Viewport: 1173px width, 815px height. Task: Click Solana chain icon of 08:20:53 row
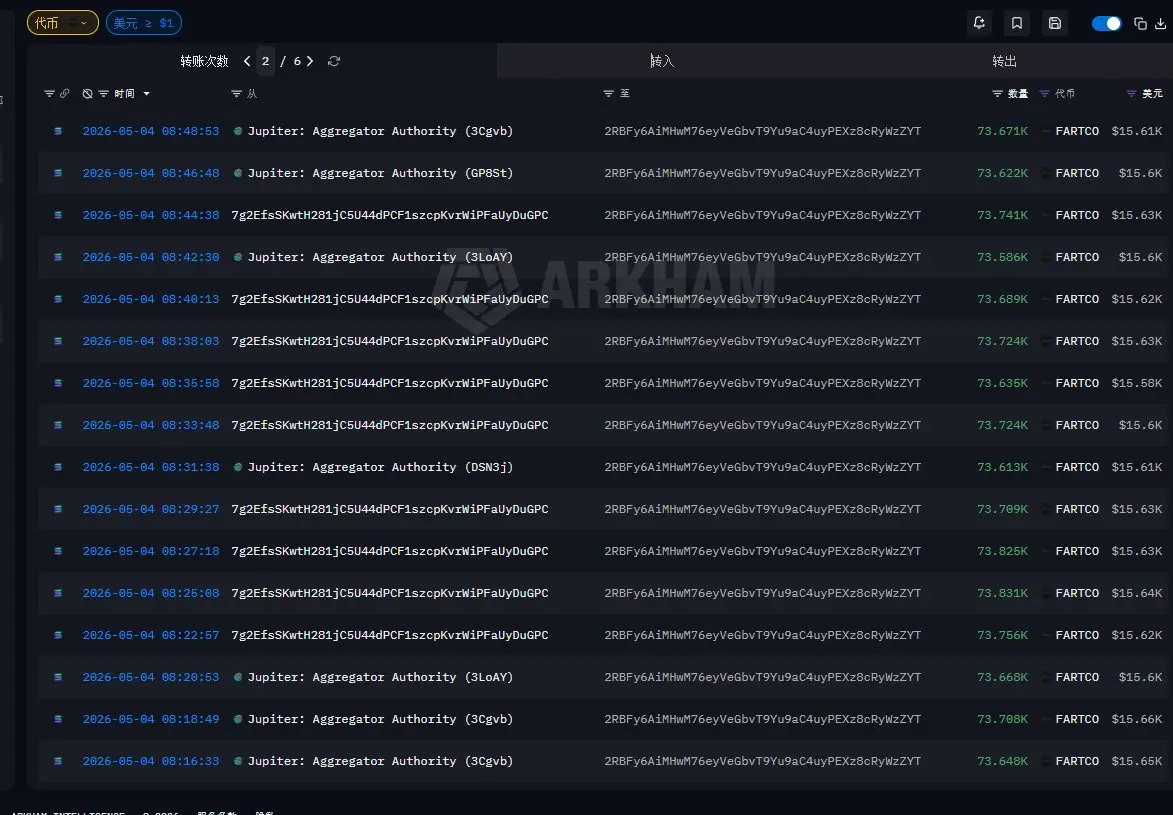click(58, 677)
